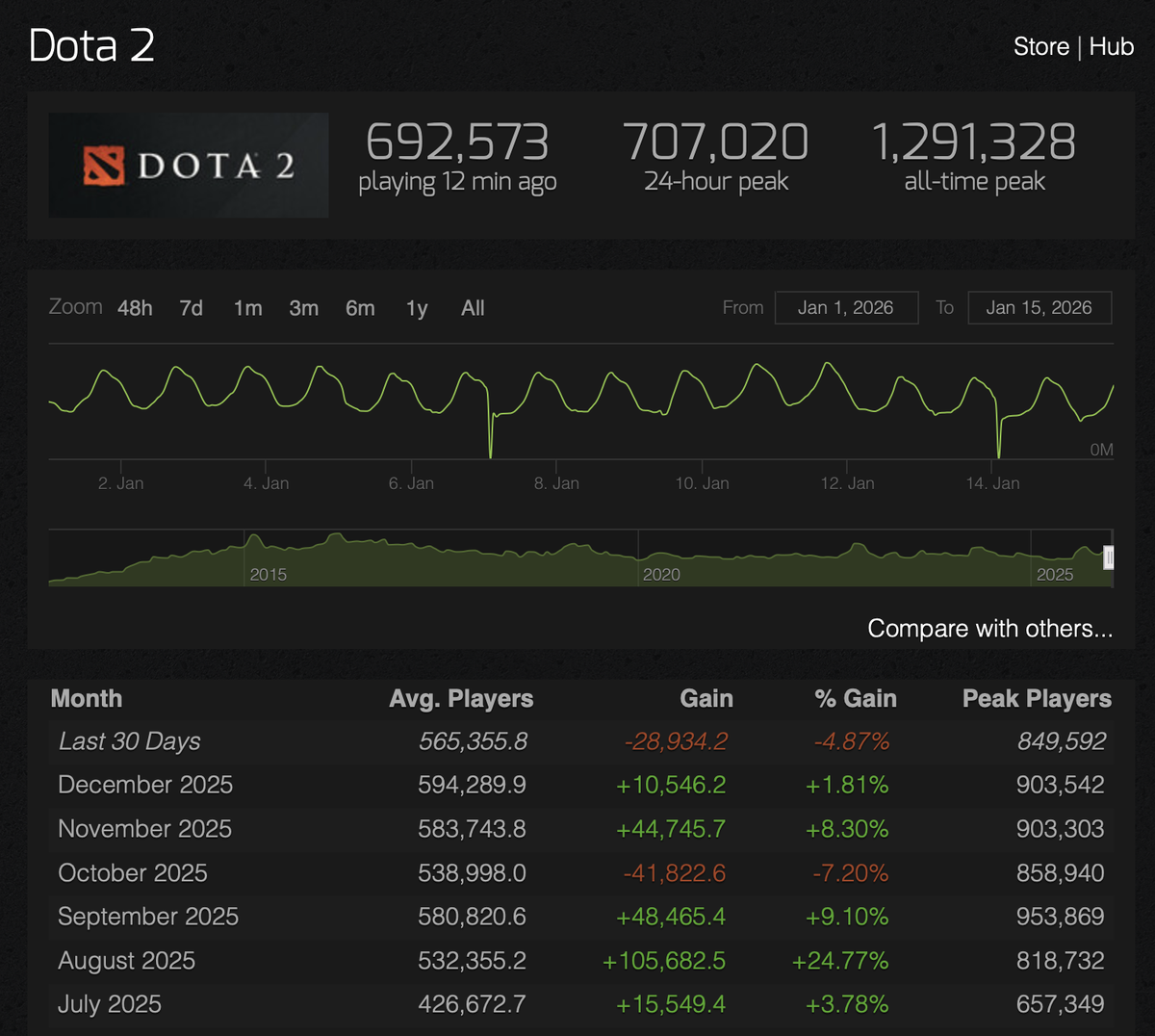Set chart zoom to 6m
1155x1036 pixels.
360,308
